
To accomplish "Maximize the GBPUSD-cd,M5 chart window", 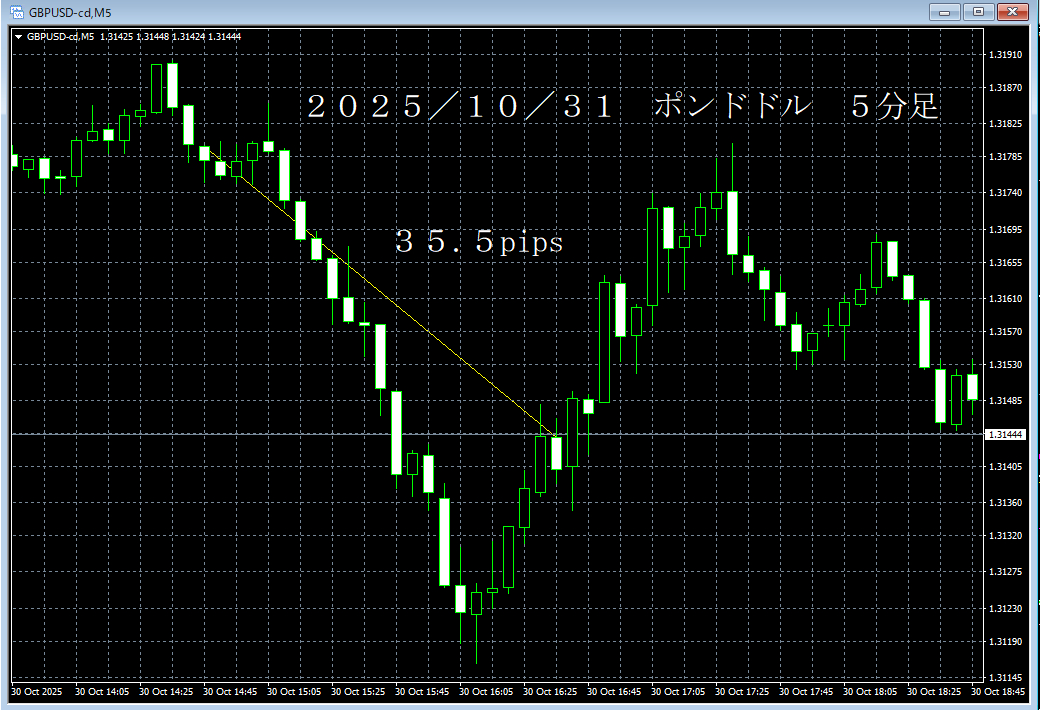I will tap(978, 12).
